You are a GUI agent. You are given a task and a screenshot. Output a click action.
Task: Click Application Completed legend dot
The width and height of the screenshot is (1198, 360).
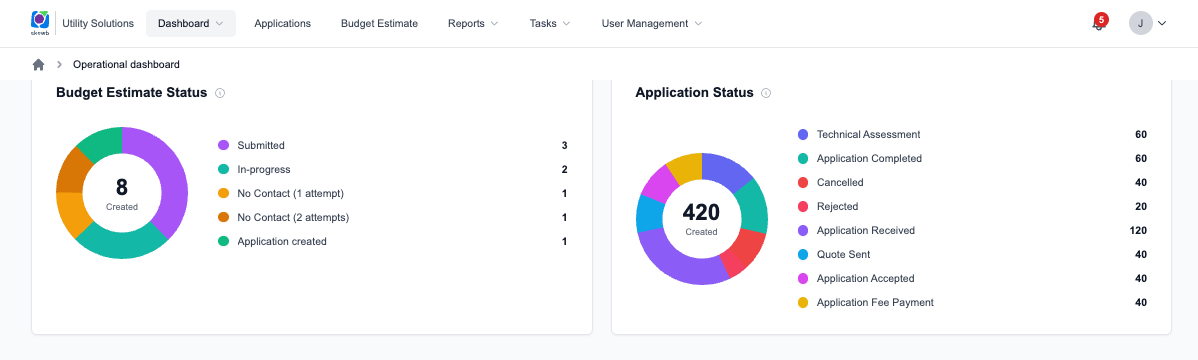click(x=803, y=159)
